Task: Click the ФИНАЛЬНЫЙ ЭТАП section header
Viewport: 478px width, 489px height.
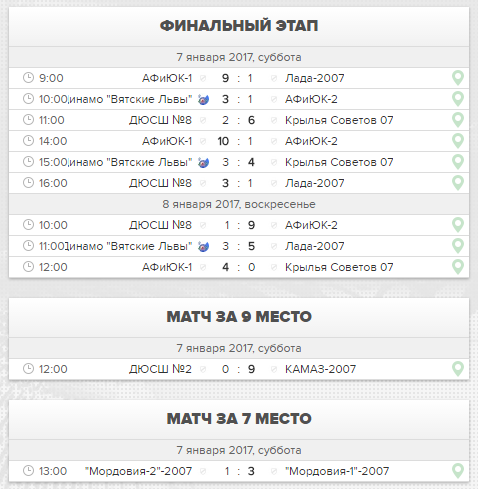Action: tap(239, 26)
